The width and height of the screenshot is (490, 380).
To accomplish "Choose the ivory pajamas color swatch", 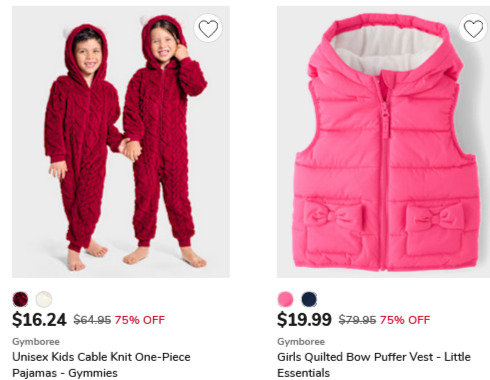I will pyautogui.click(x=44, y=299).
